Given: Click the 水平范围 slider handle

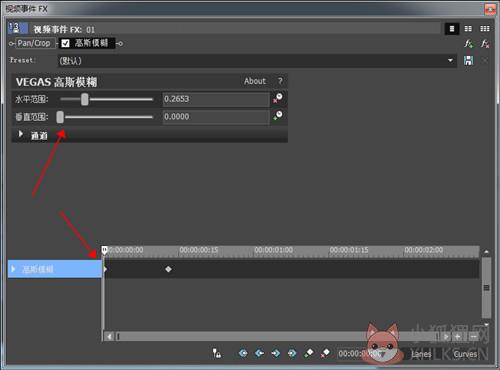Looking at the screenshot, I should (85, 99).
